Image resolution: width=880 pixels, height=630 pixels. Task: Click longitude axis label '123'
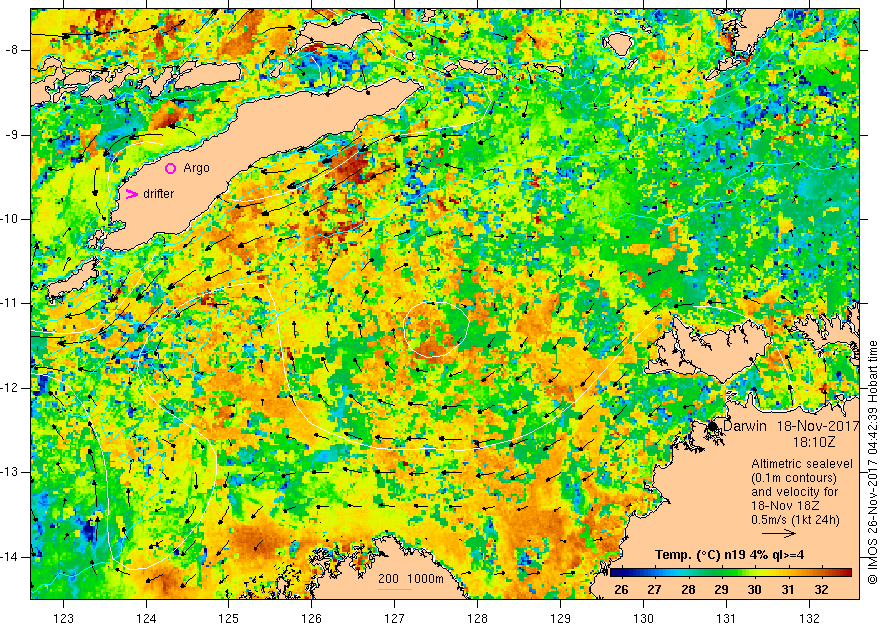[x=63, y=619]
